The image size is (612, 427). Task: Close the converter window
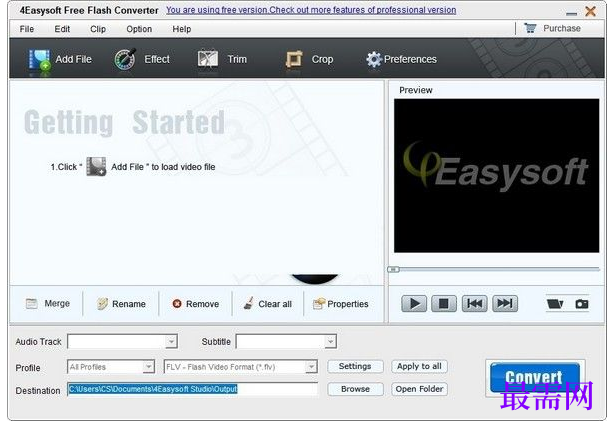point(591,11)
